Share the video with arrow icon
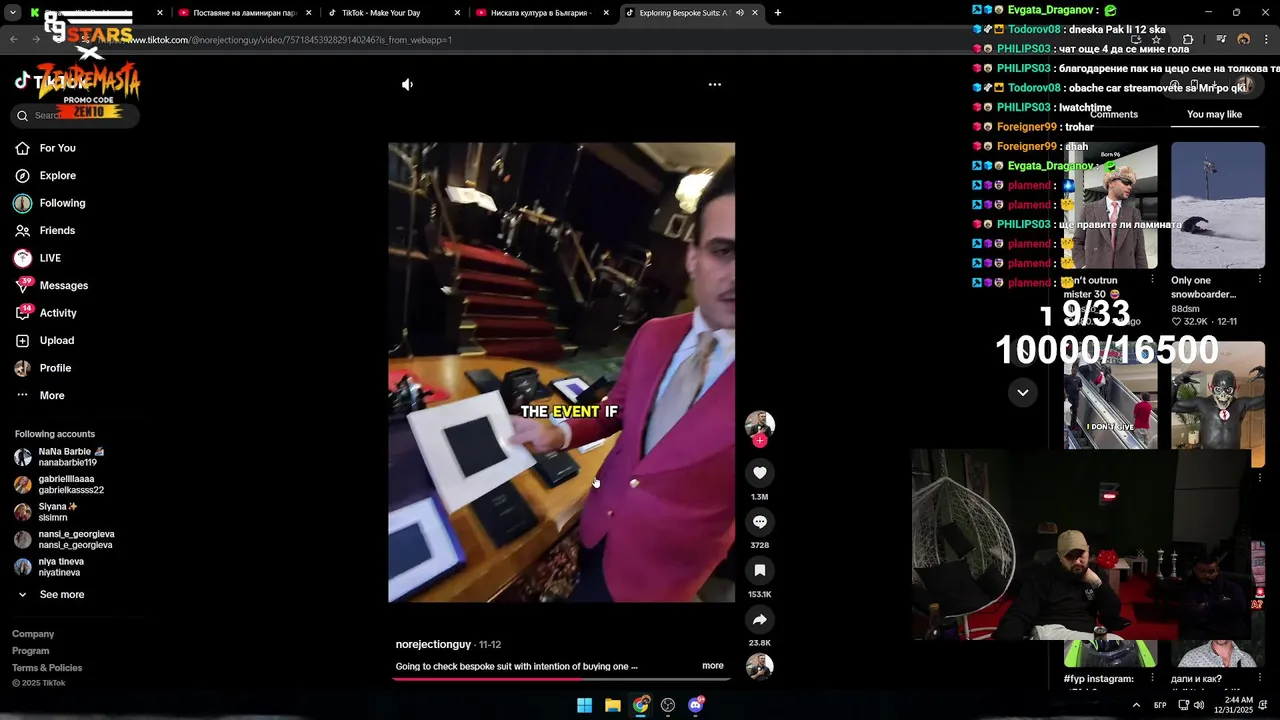The width and height of the screenshot is (1280, 720). [x=760, y=619]
